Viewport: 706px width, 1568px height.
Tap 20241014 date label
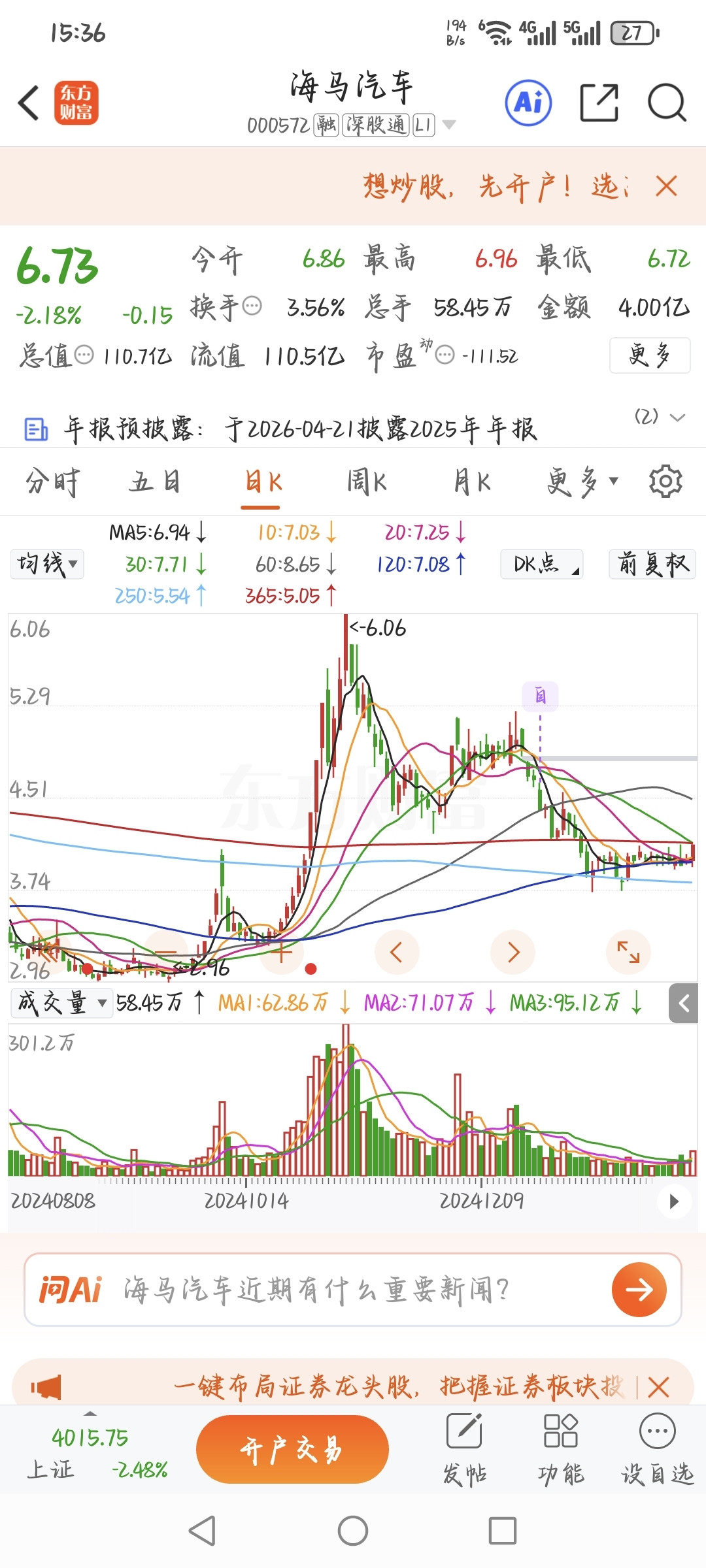(246, 1201)
